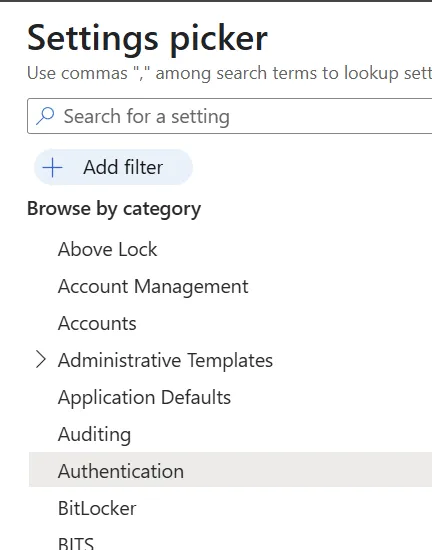The height and width of the screenshot is (550, 432).
Task: Select the Above Lock category
Action: click(107, 249)
